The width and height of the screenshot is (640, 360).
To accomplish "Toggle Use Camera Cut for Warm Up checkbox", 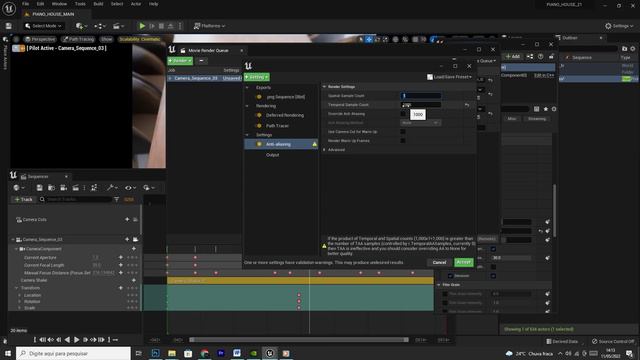I will coord(403,131).
